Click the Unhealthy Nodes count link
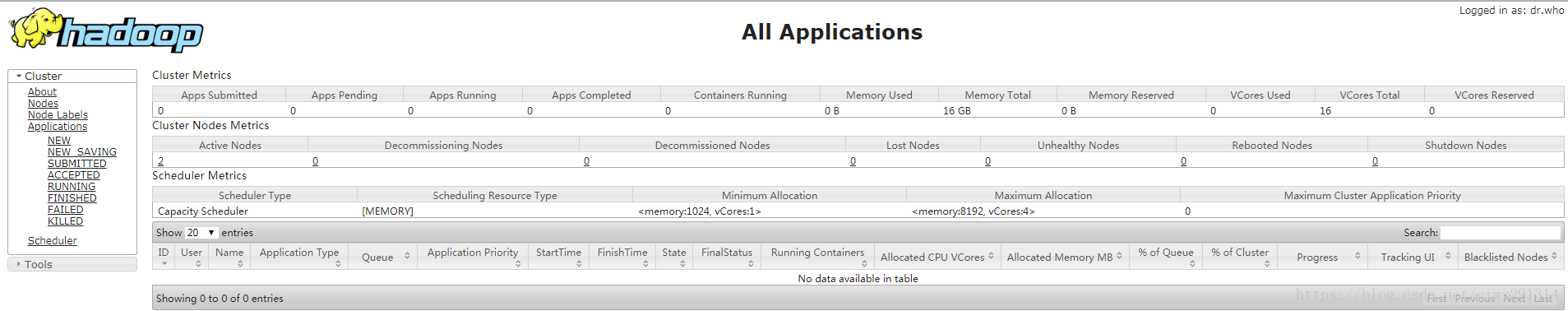1568x311 pixels. tap(988, 161)
